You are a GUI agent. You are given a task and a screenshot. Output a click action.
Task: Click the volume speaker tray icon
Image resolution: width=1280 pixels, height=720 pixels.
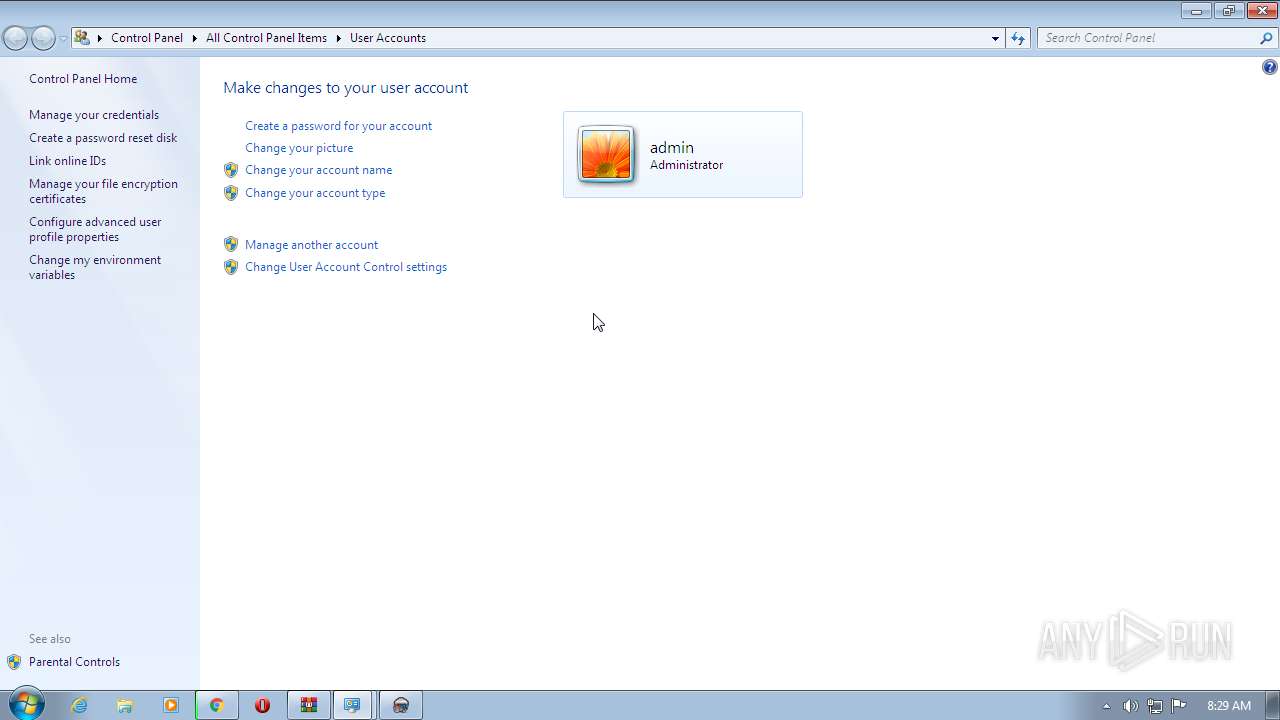1130,706
